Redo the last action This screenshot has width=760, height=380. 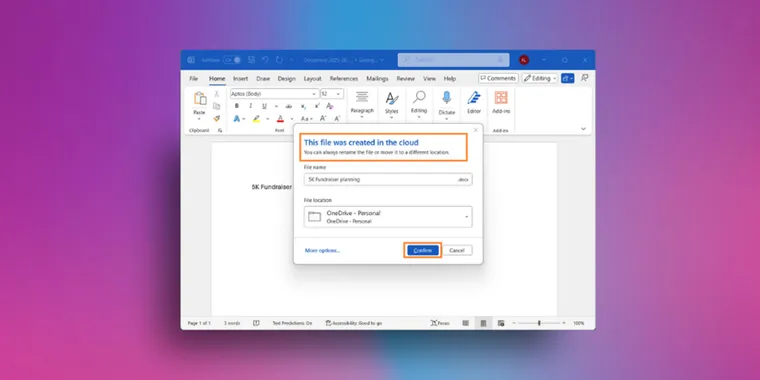(279, 60)
